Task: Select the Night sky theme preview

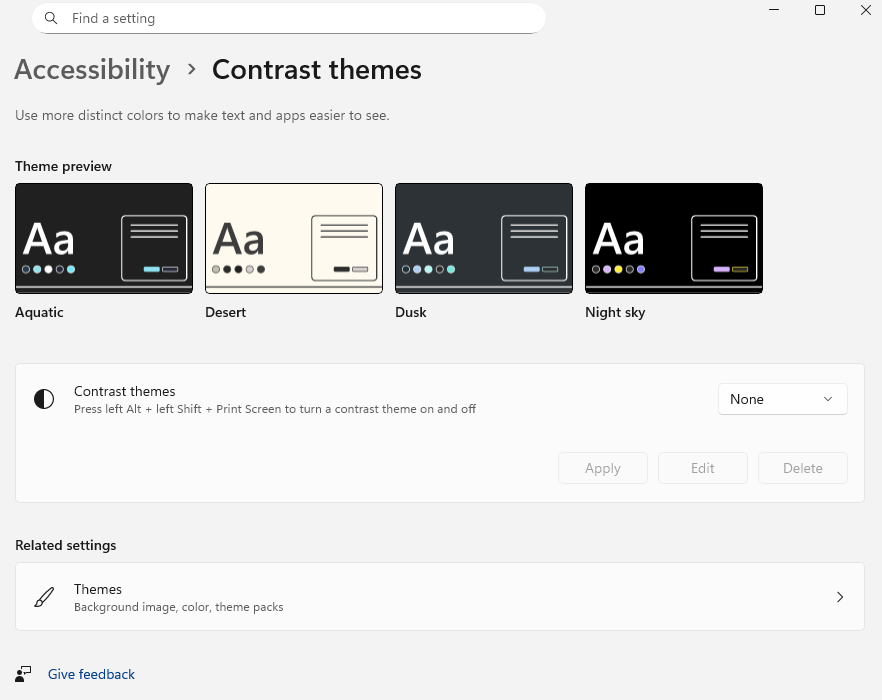Action: coord(674,238)
